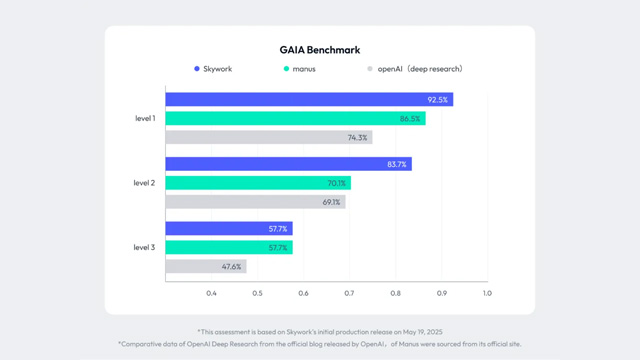Click the openAI level 3 bar at 47.6%
This screenshot has height=360, width=640.
point(206,267)
